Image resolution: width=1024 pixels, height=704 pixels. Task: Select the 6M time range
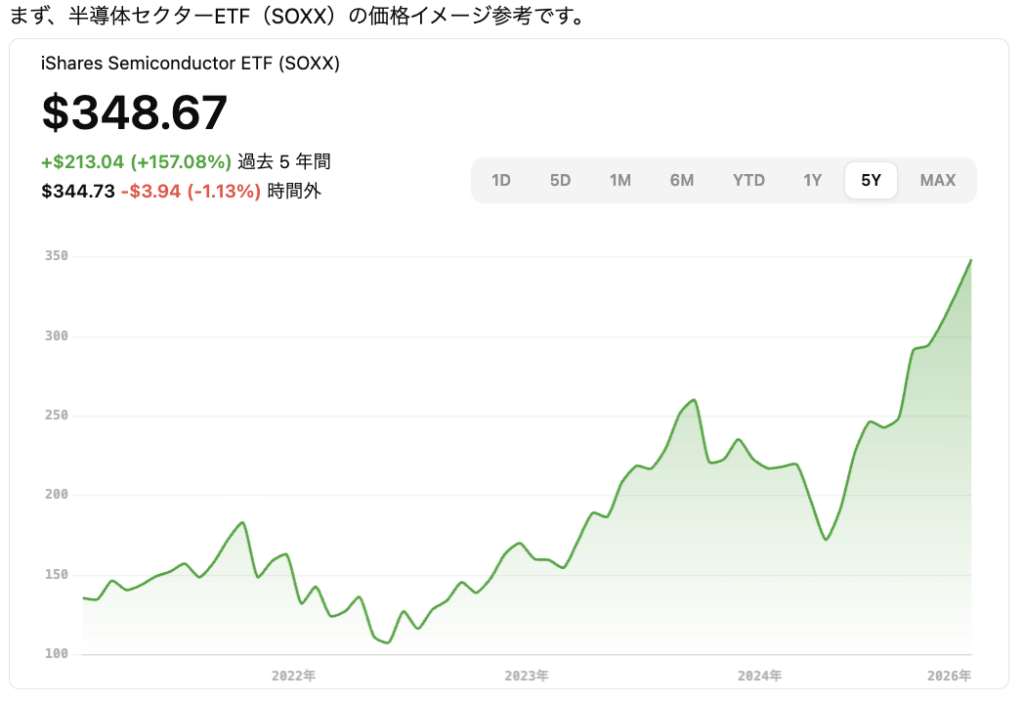(x=682, y=180)
